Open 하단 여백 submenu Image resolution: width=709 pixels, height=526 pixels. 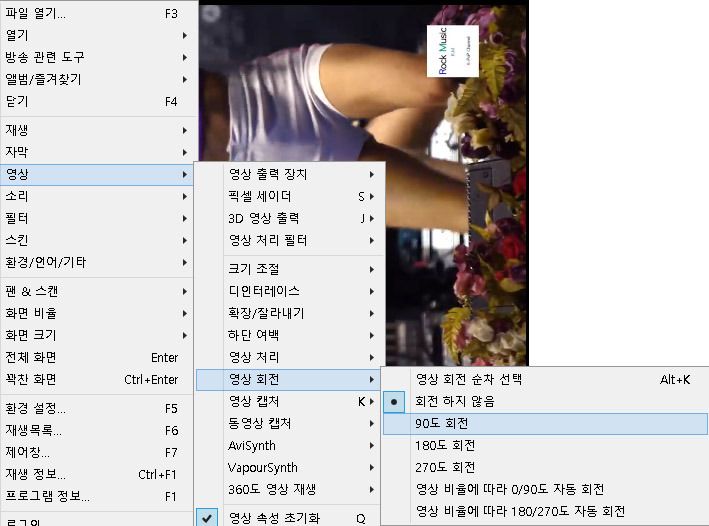(290, 336)
